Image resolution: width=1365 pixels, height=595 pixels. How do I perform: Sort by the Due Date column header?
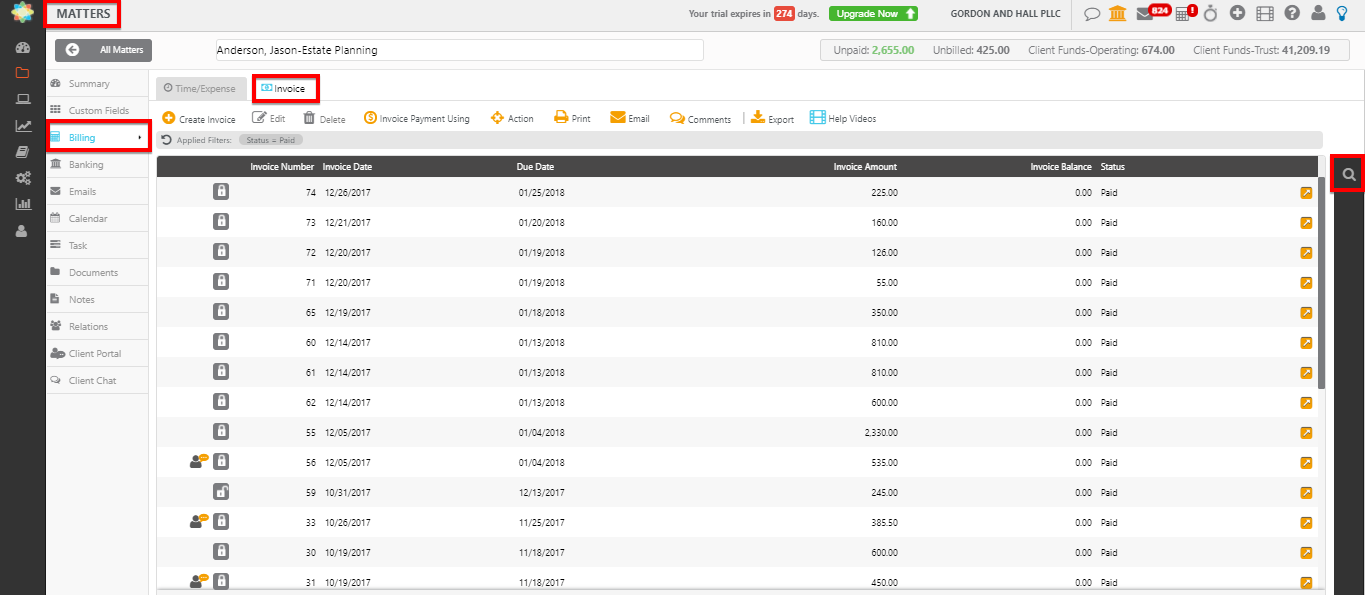point(536,167)
